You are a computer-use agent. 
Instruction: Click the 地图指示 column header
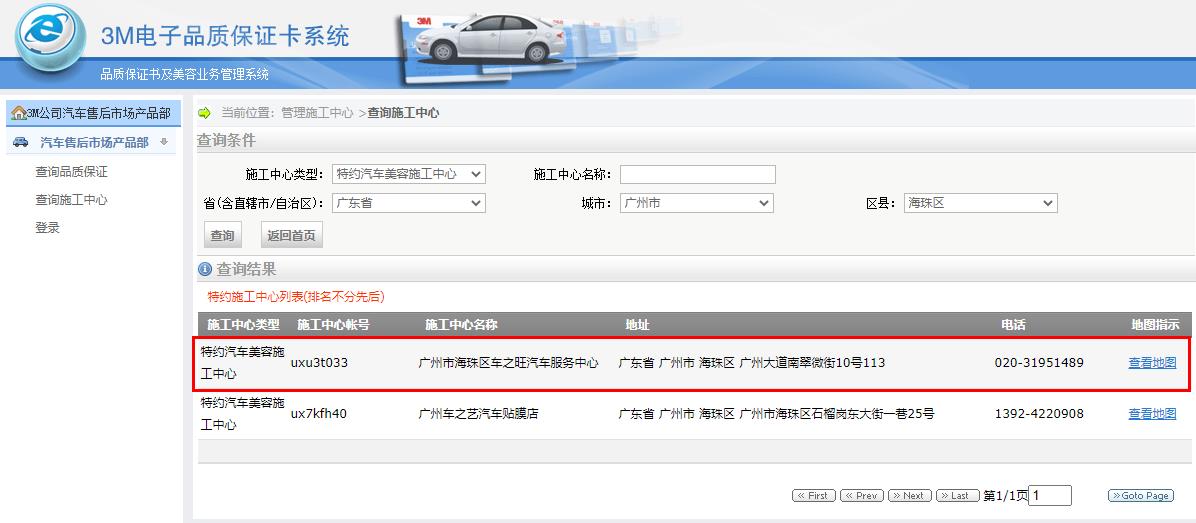[1155, 325]
